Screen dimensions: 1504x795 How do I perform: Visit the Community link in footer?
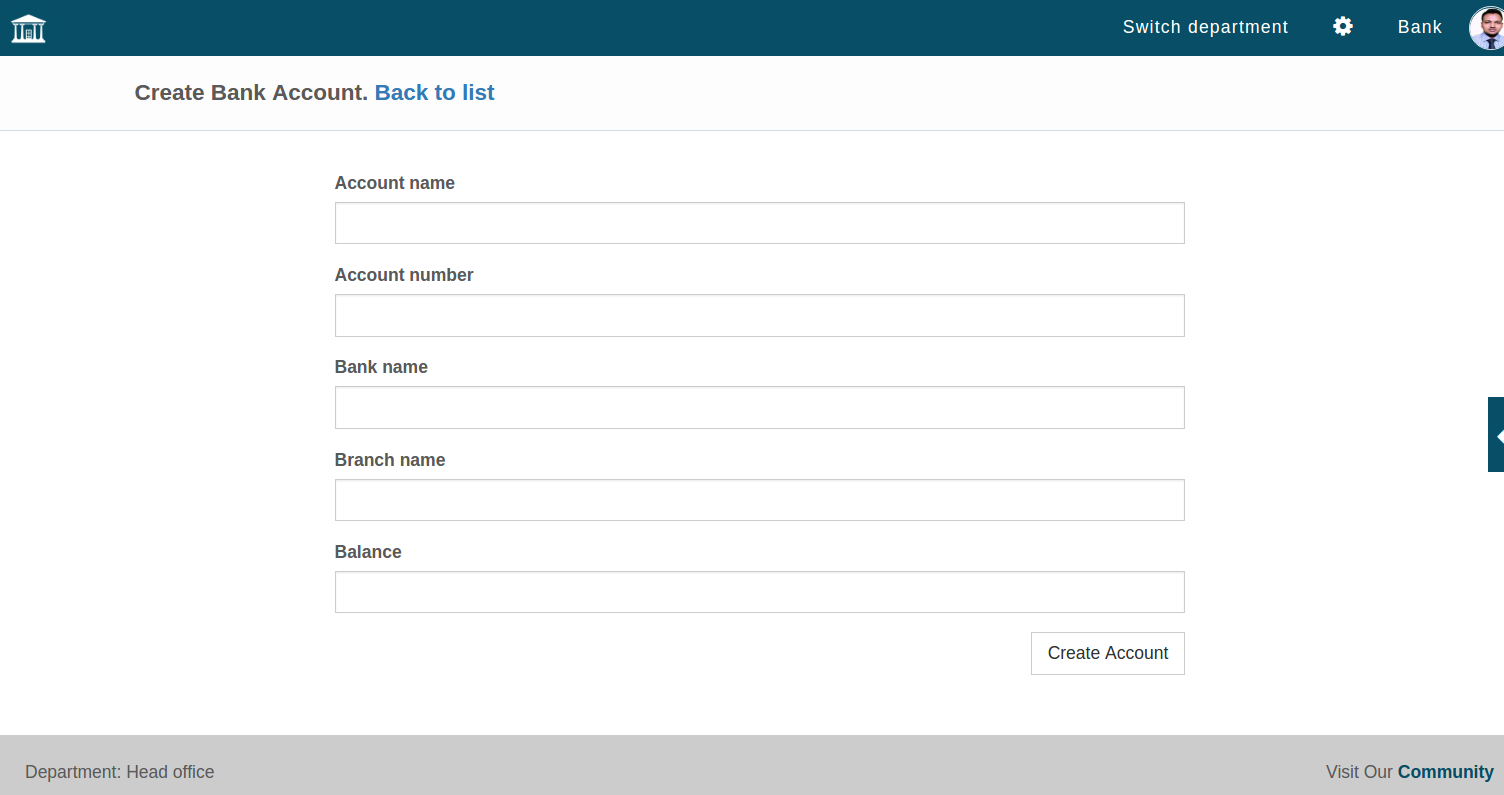(x=1445, y=771)
